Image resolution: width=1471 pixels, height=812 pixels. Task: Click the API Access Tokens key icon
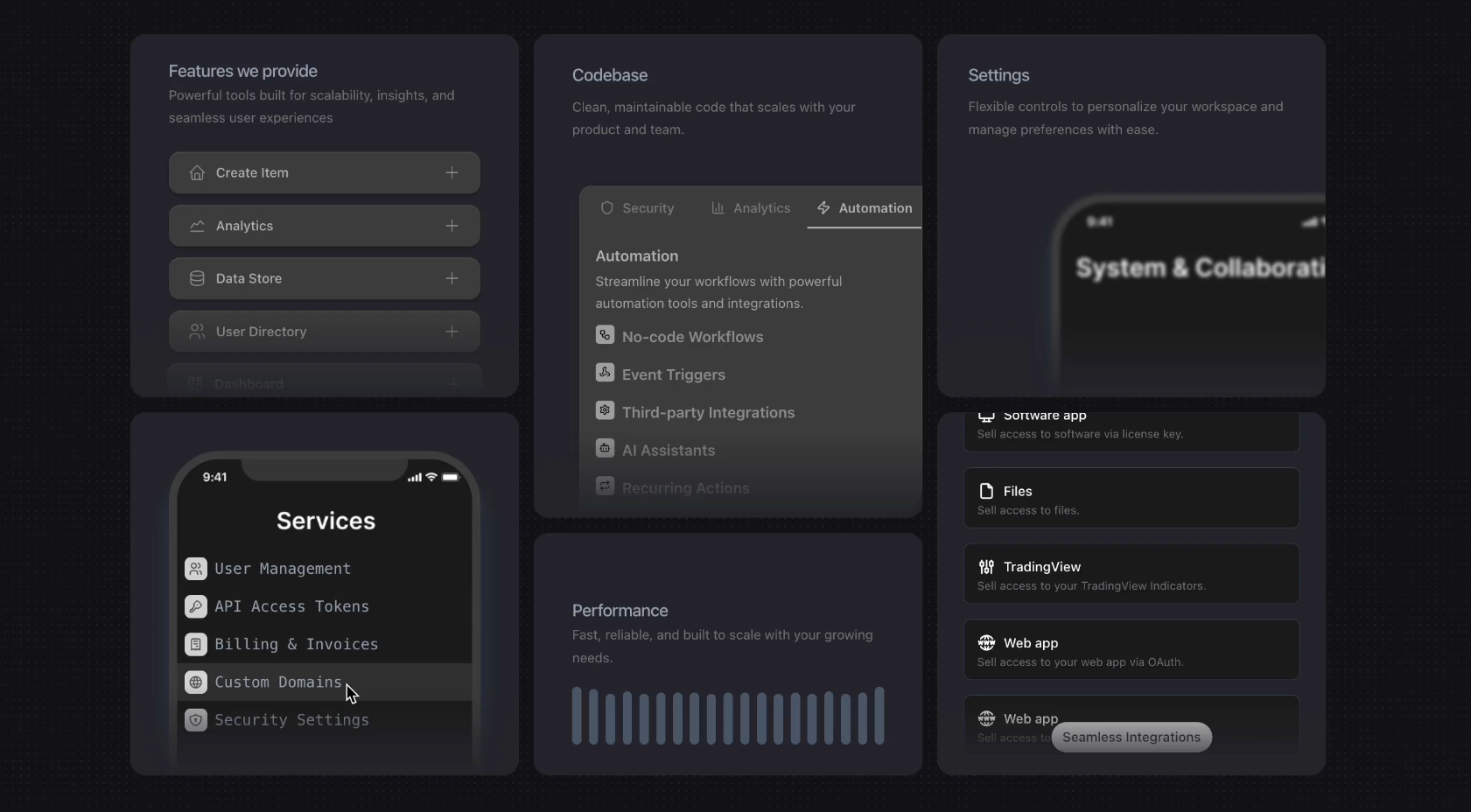tap(196, 606)
